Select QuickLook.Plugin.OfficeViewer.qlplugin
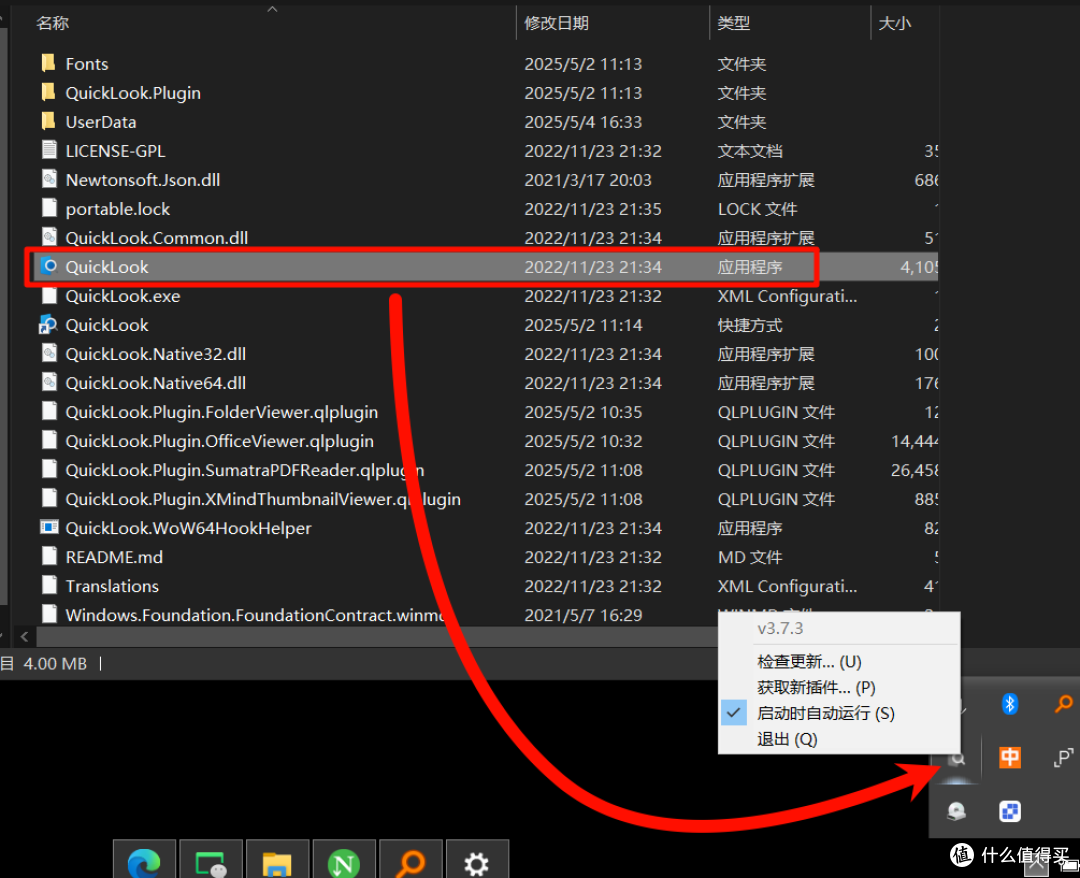This screenshot has height=878, width=1080. click(x=220, y=441)
